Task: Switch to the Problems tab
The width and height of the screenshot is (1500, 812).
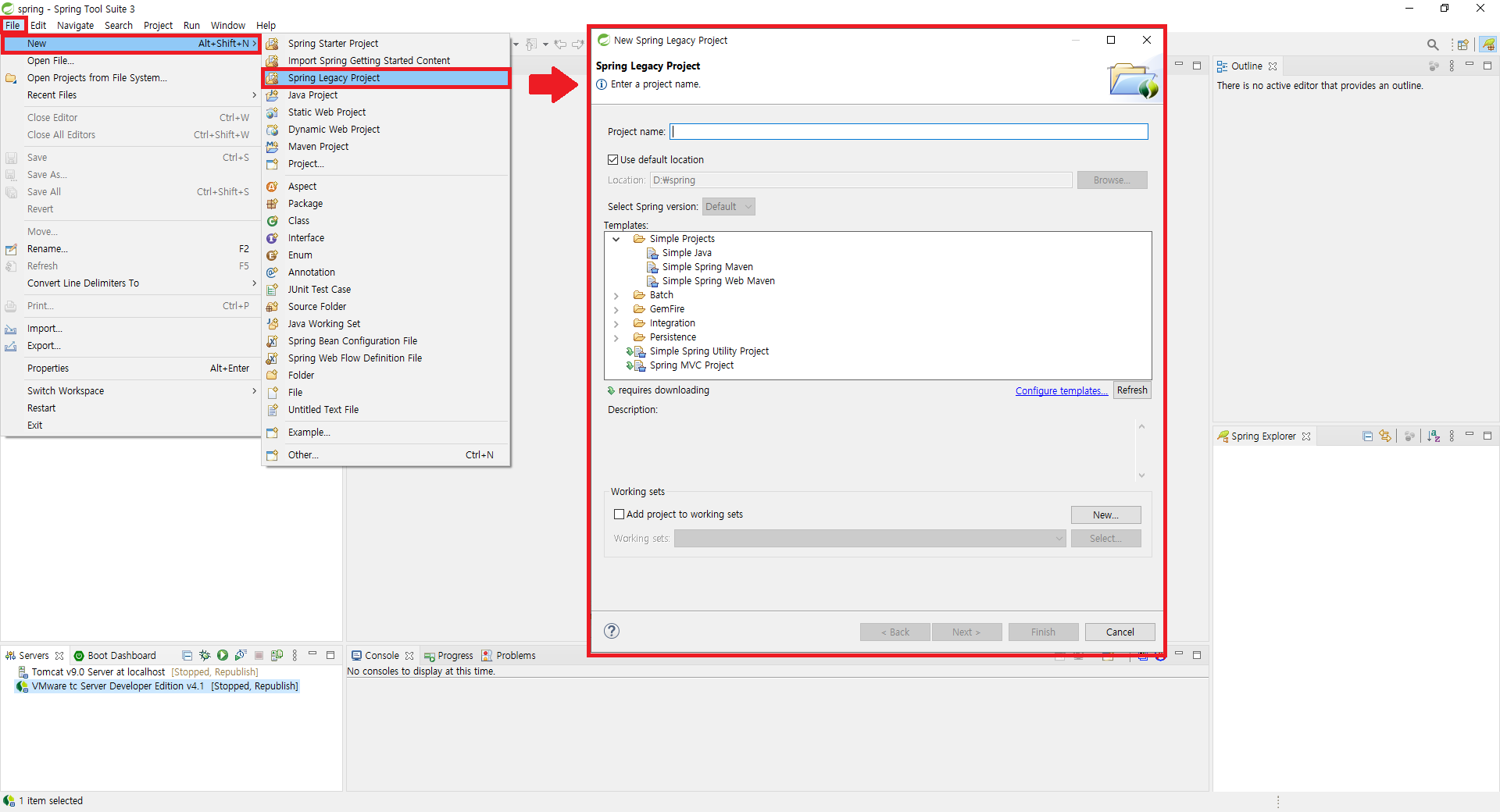Action: click(x=509, y=656)
